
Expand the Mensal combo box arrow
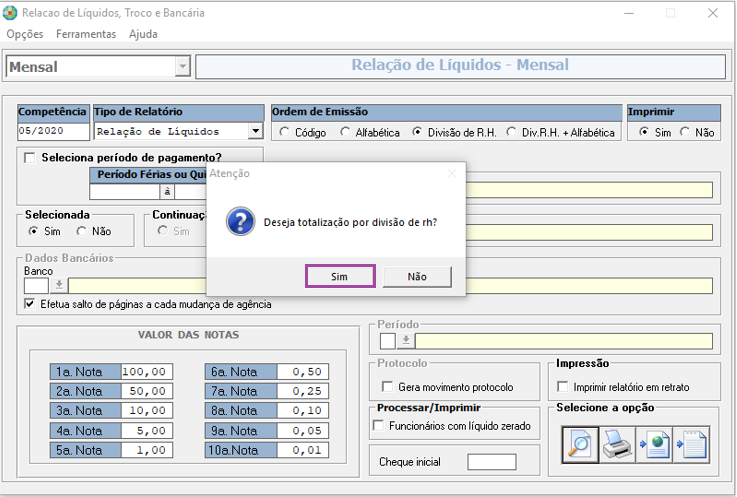[x=183, y=66]
